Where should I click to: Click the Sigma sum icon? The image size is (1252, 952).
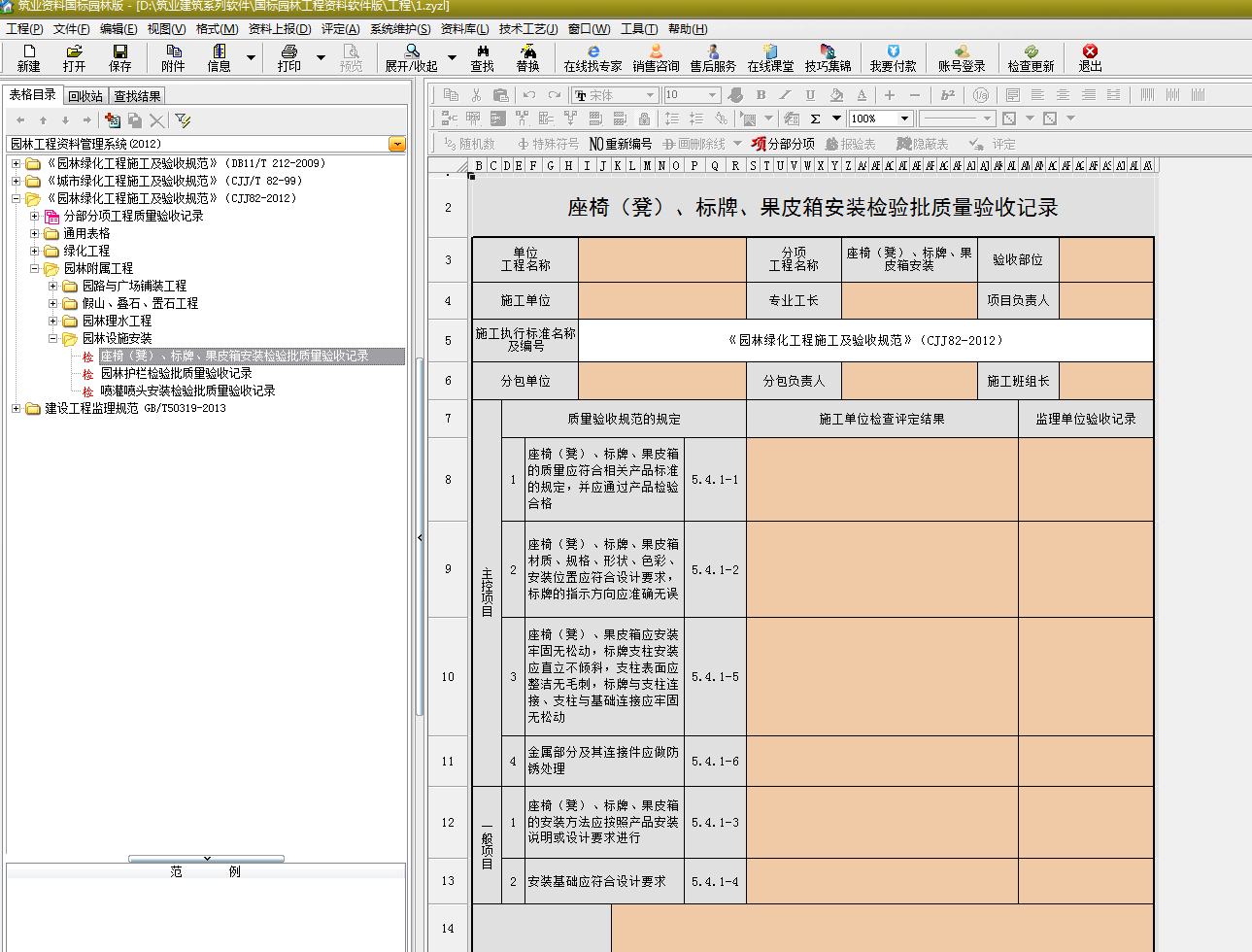pyautogui.click(x=815, y=119)
